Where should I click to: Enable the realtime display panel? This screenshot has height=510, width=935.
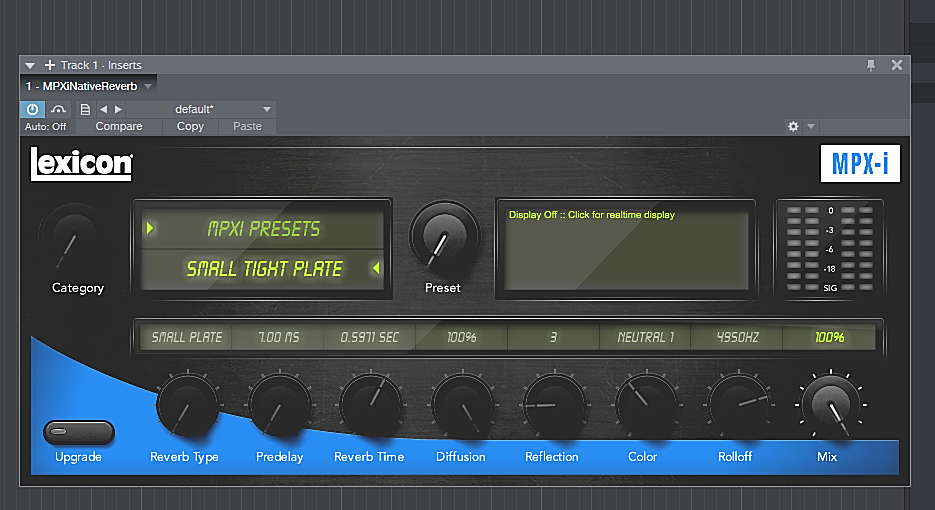click(626, 248)
